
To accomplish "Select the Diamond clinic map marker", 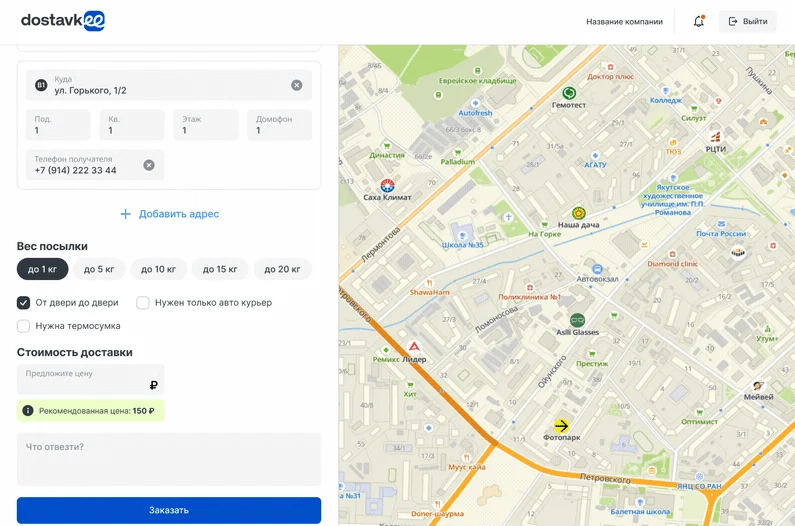I will click(x=672, y=254).
